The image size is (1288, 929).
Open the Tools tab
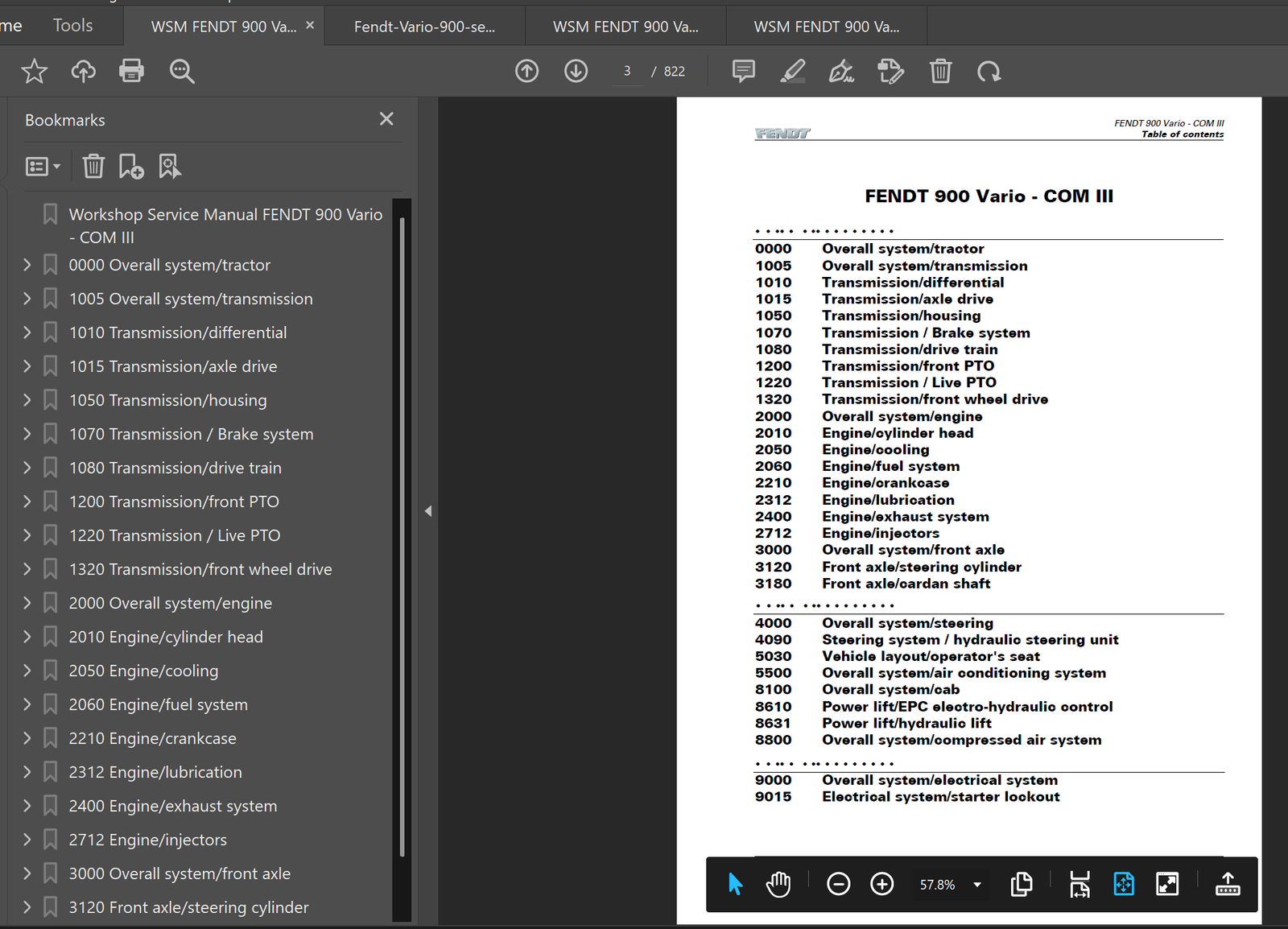[x=73, y=26]
